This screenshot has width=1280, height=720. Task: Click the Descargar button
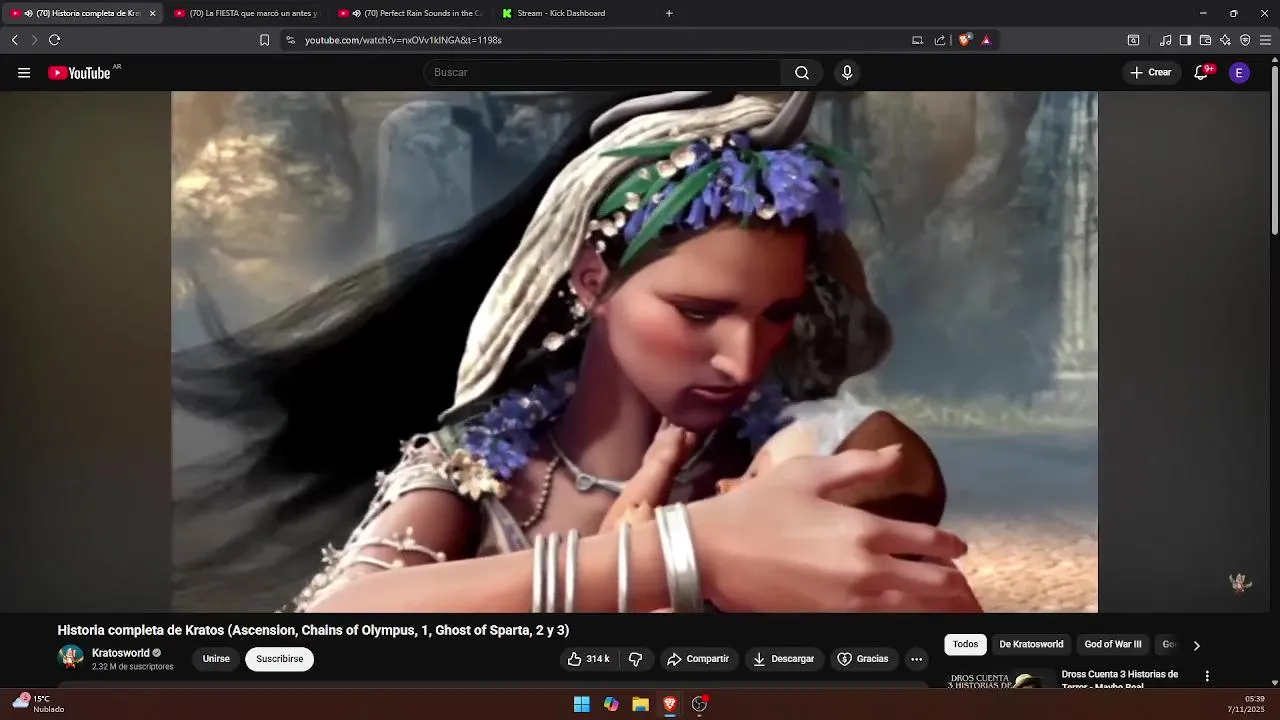(x=783, y=659)
